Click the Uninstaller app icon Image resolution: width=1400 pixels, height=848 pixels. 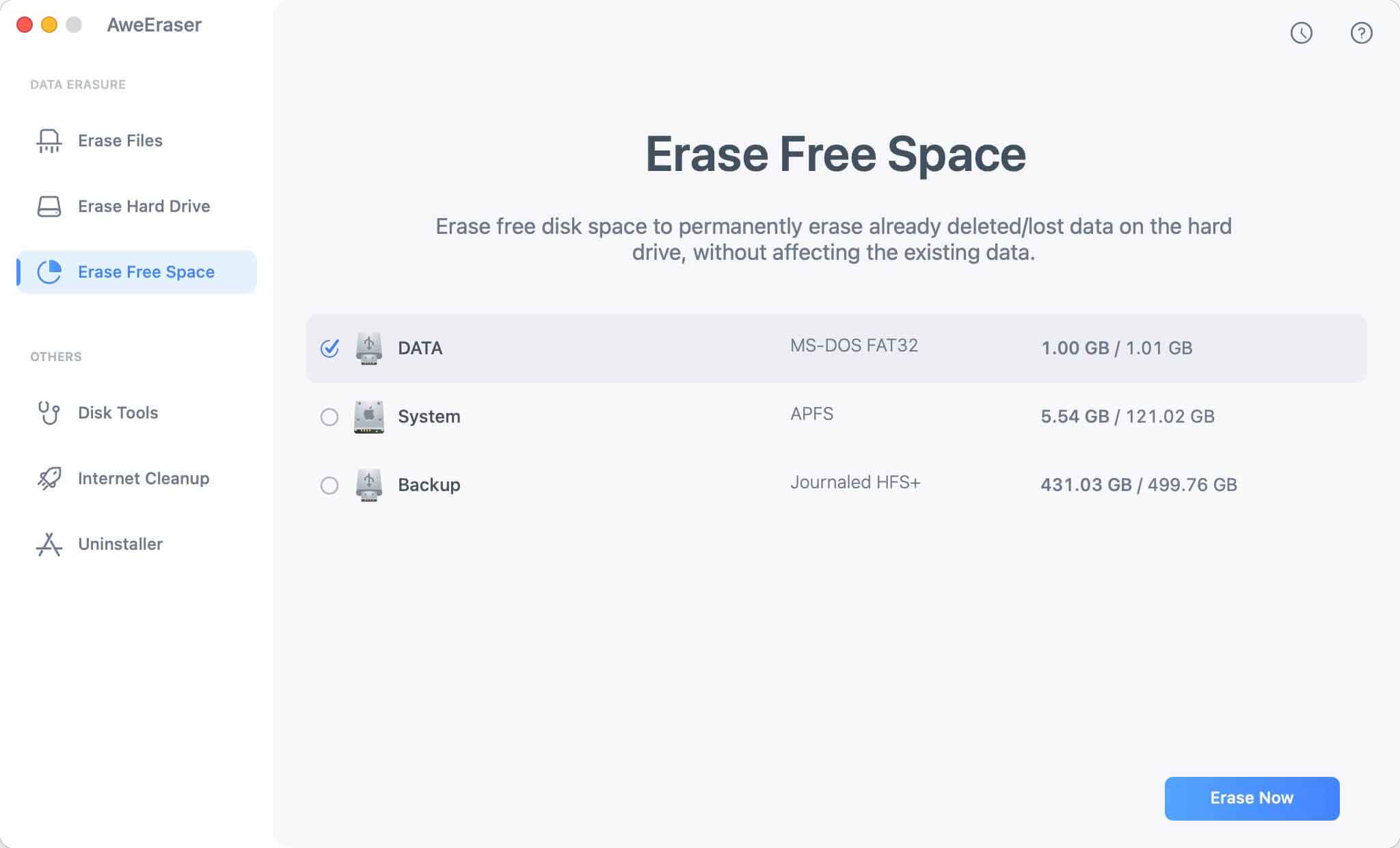click(x=49, y=544)
